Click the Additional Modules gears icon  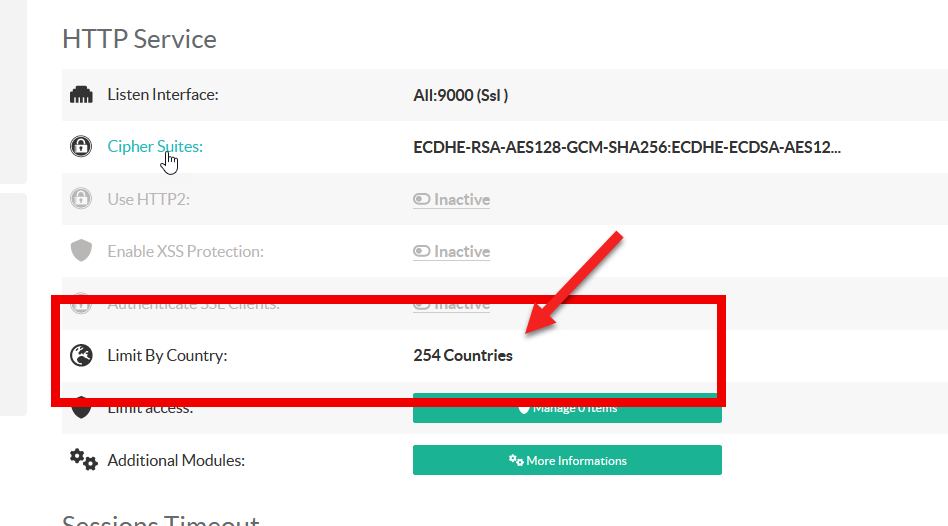tap(83, 460)
